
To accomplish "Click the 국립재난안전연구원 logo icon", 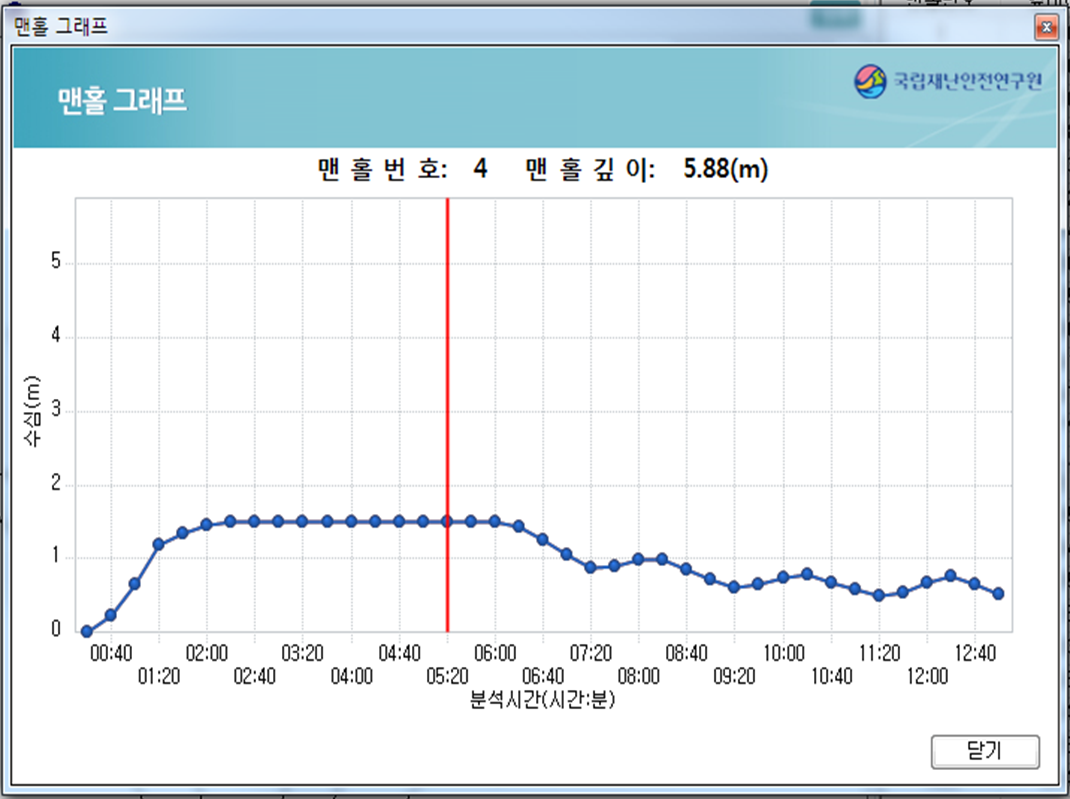I will [x=870, y=82].
